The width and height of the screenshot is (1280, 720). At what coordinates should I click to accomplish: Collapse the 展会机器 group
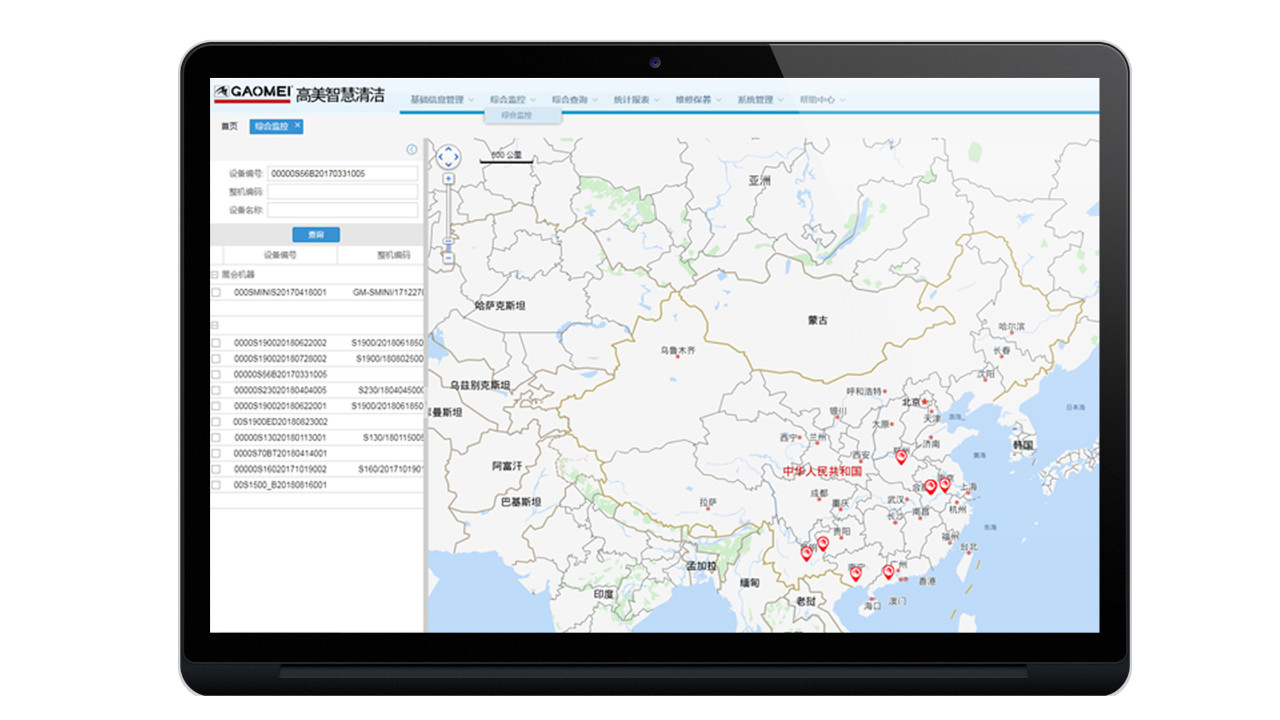point(214,274)
